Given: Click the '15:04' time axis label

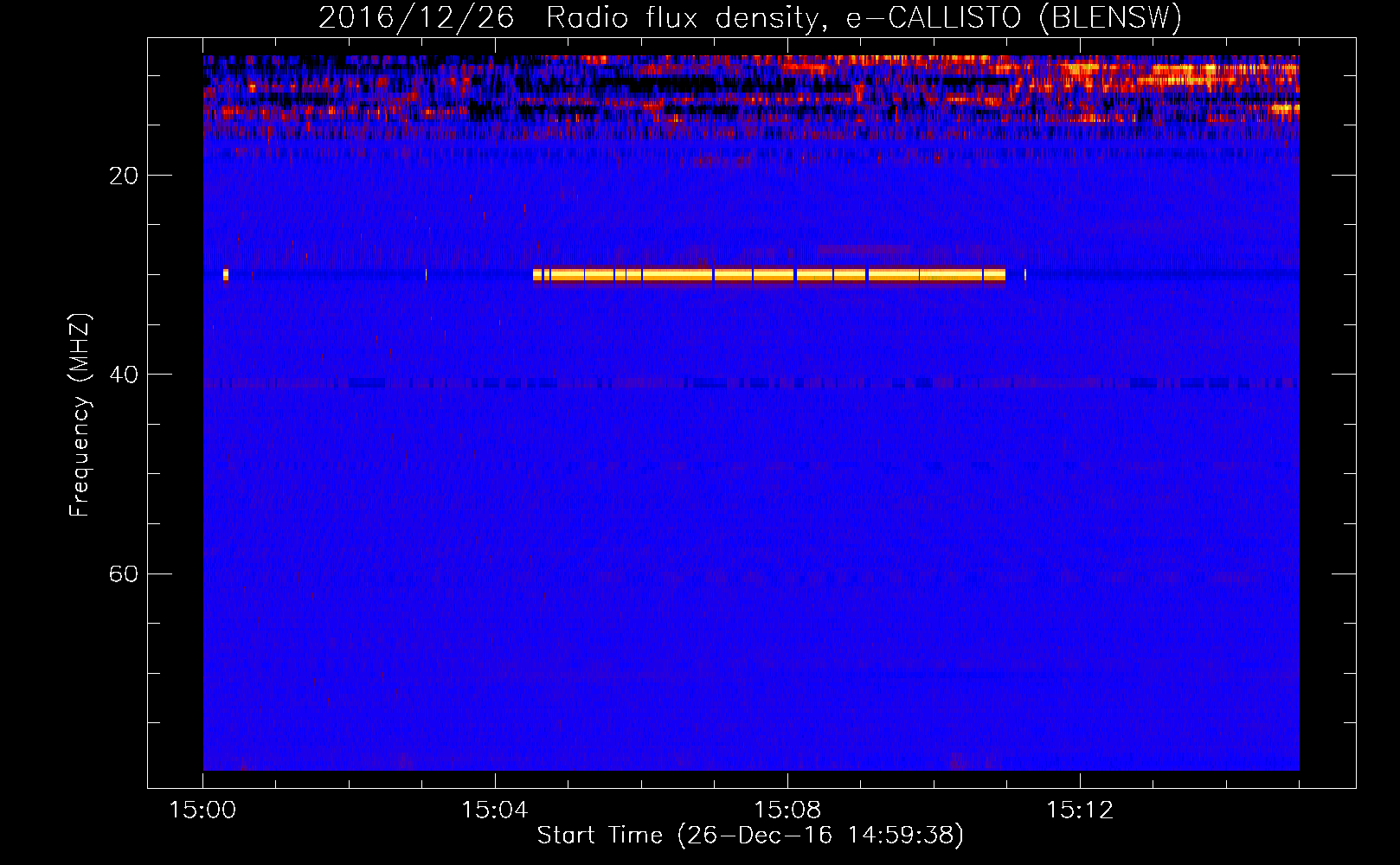Looking at the screenshot, I should (495, 811).
